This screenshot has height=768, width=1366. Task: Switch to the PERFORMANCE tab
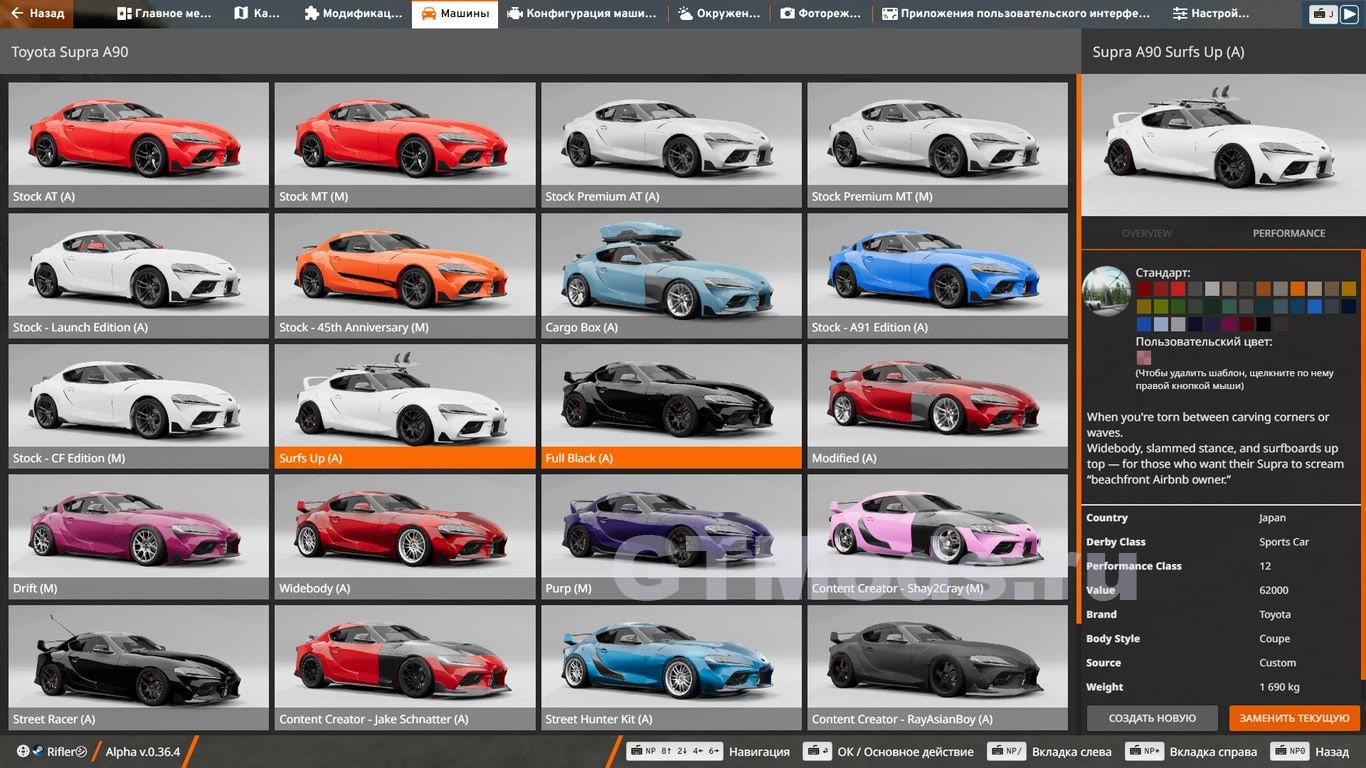tap(1289, 233)
